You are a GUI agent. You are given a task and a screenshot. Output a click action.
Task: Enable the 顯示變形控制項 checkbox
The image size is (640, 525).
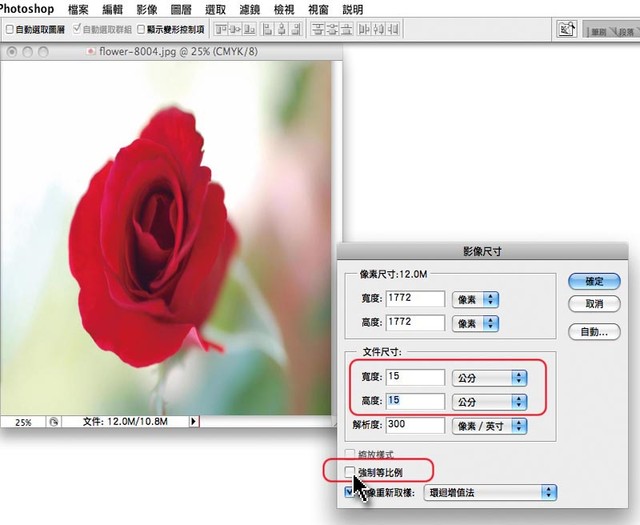[x=141, y=29]
